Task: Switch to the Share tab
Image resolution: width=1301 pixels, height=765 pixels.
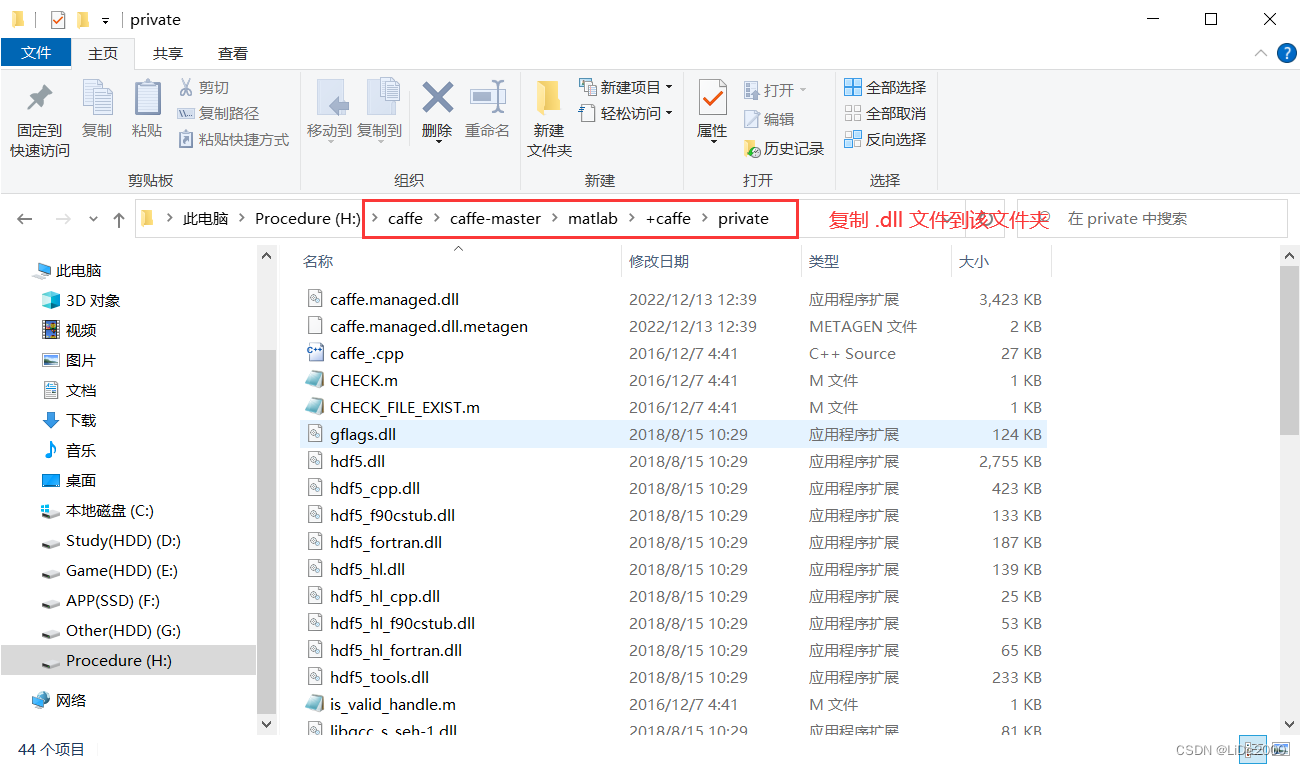Action: (168, 54)
